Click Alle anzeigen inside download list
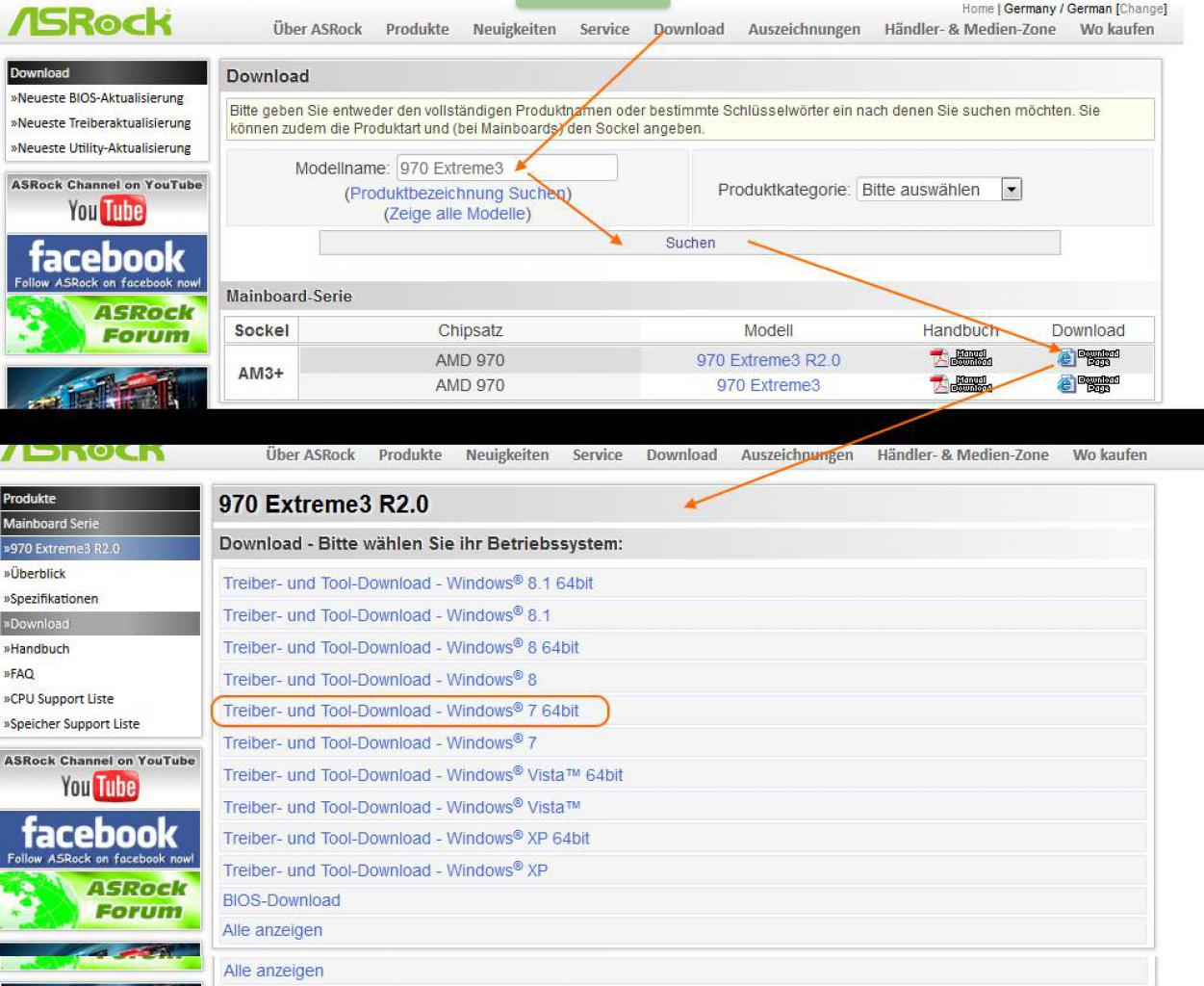This screenshot has height=986, width=1204. (x=272, y=930)
